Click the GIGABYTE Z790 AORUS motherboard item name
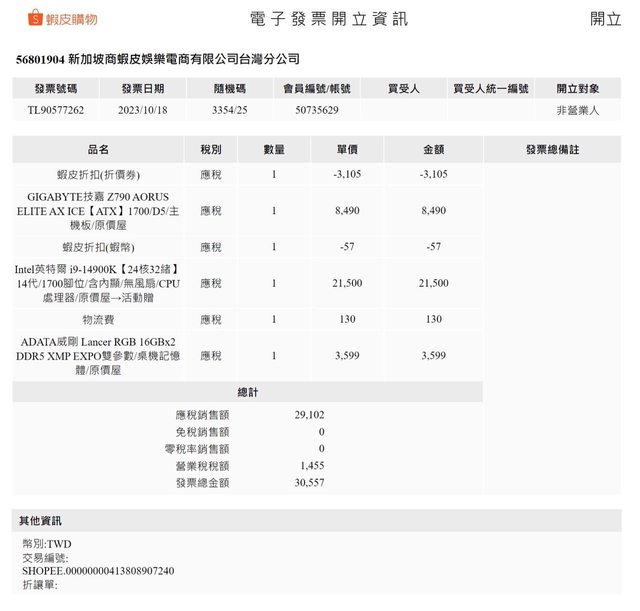Viewport: 640px width, 611px height. coord(98,211)
